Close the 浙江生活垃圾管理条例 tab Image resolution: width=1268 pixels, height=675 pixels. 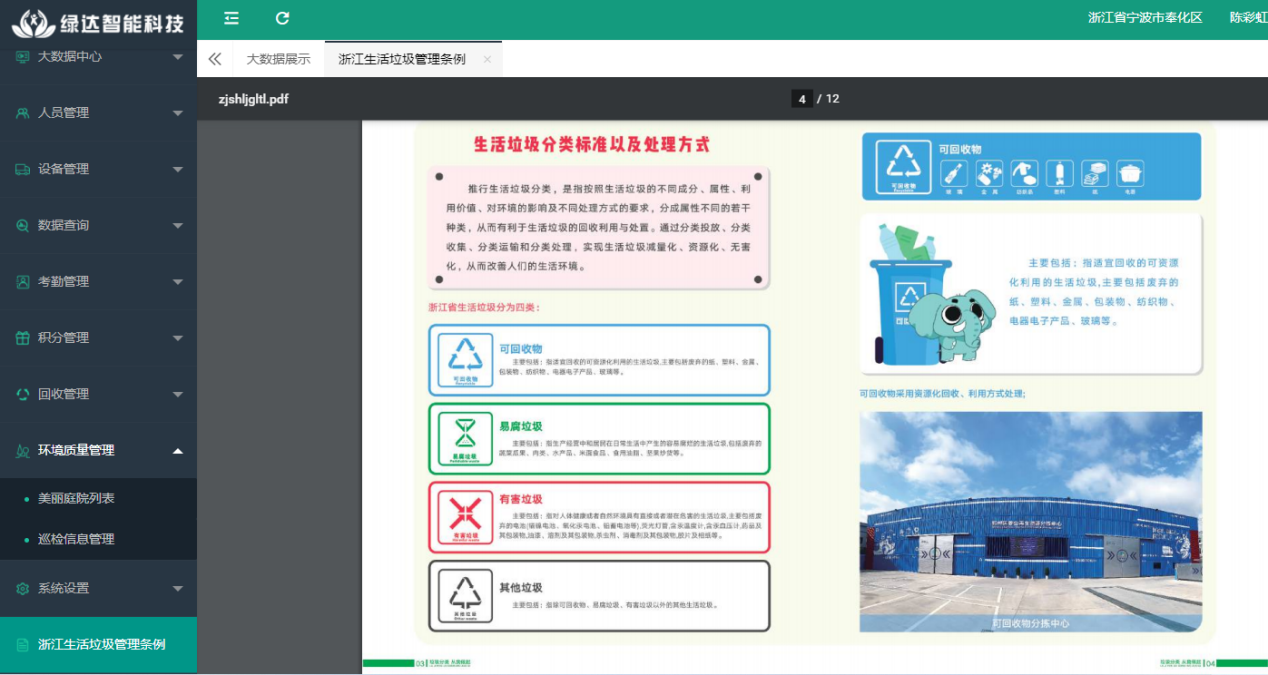pos(487,59)
